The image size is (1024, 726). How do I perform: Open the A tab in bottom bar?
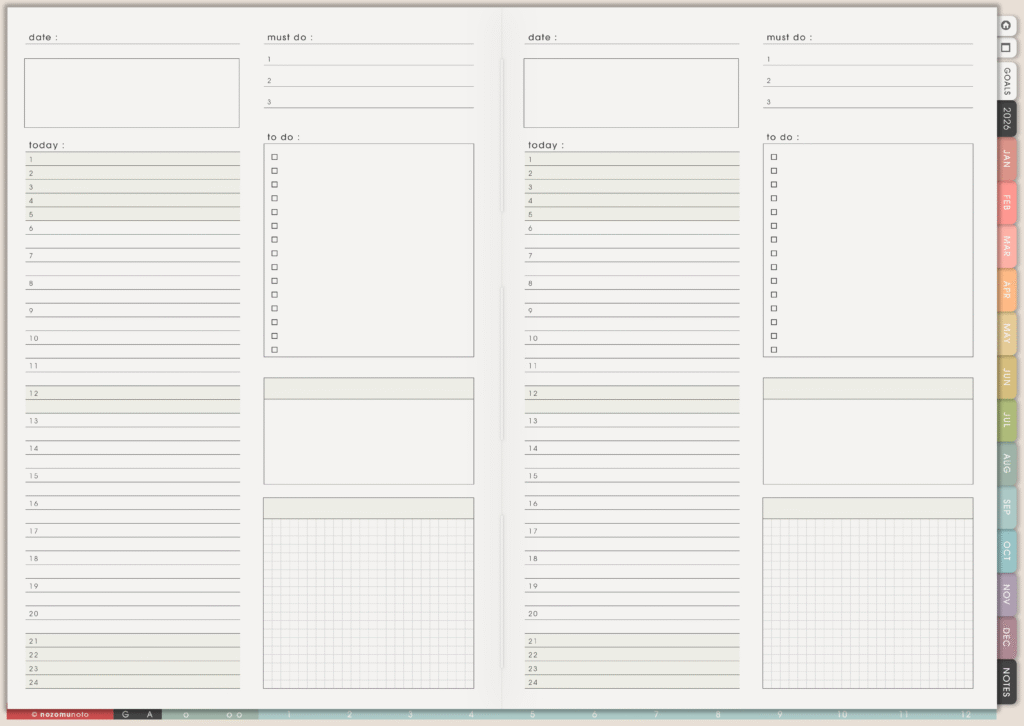[x=149, y=715]
